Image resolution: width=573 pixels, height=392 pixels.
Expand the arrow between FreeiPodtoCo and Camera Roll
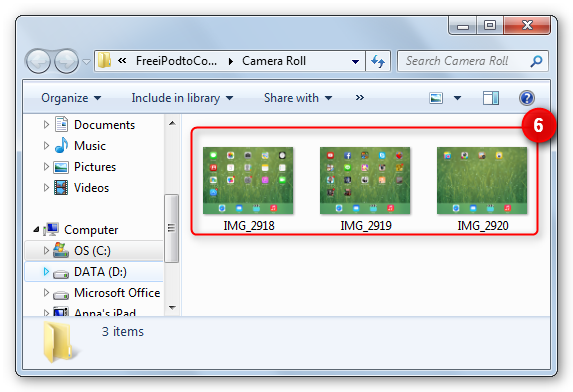(x=231, y=61)
